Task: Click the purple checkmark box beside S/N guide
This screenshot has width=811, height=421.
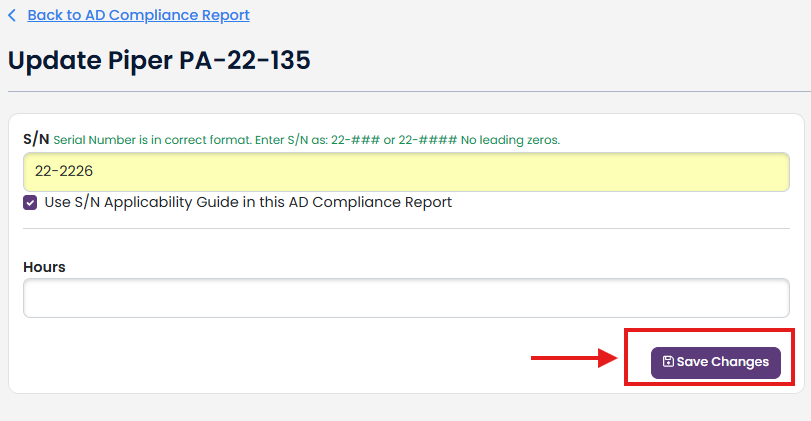Action: (30, 202)
